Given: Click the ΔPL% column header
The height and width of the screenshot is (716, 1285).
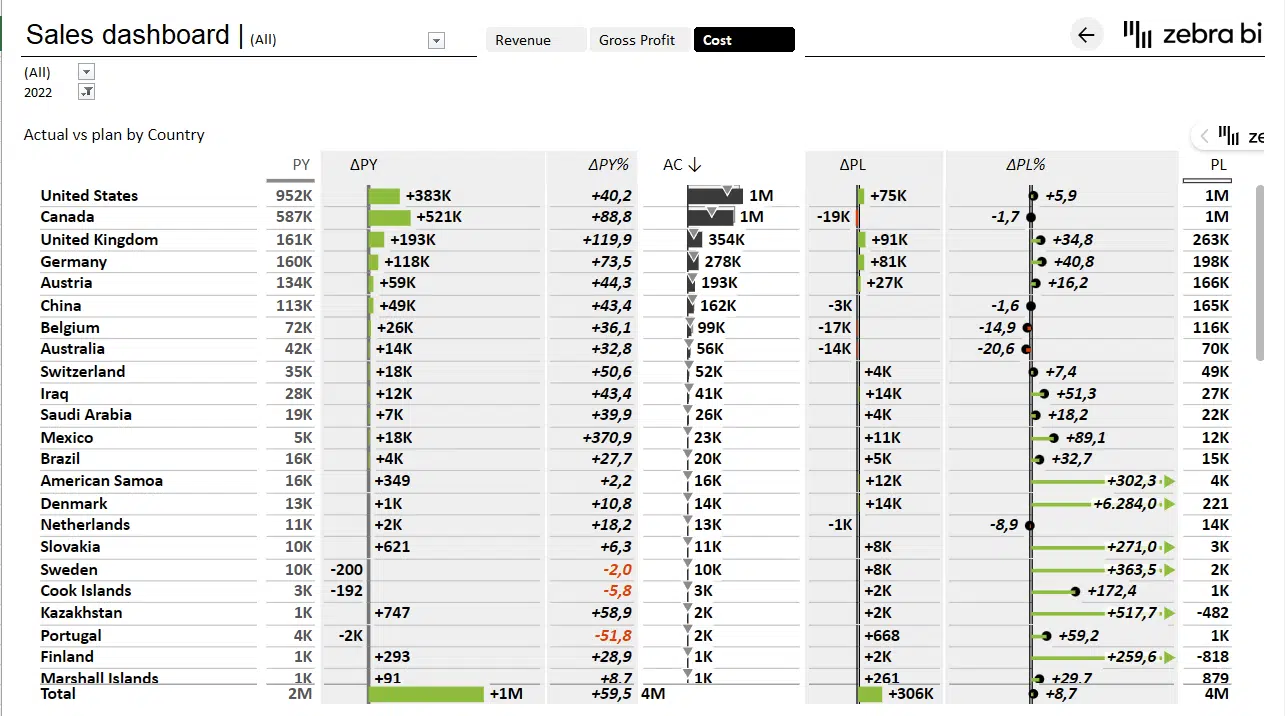Looking at the screenshot, I should tap(1025, 165).
